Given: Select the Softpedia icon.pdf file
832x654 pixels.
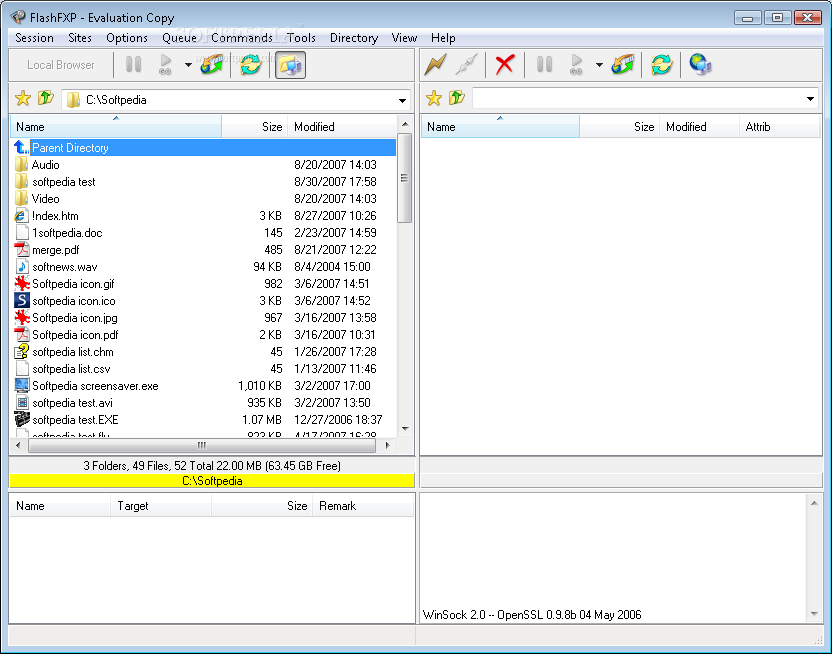Looking at the screenshot, I should click(x=204, y=335).
